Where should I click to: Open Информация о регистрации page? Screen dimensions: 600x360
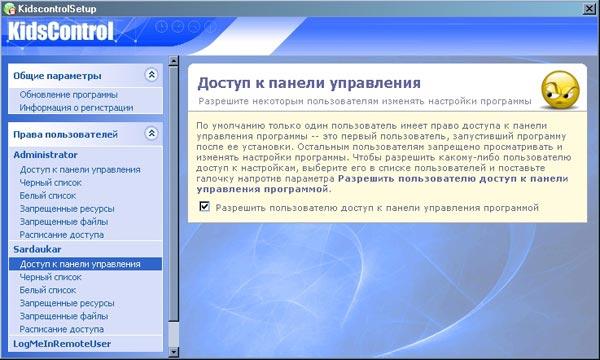click(76, 108)
